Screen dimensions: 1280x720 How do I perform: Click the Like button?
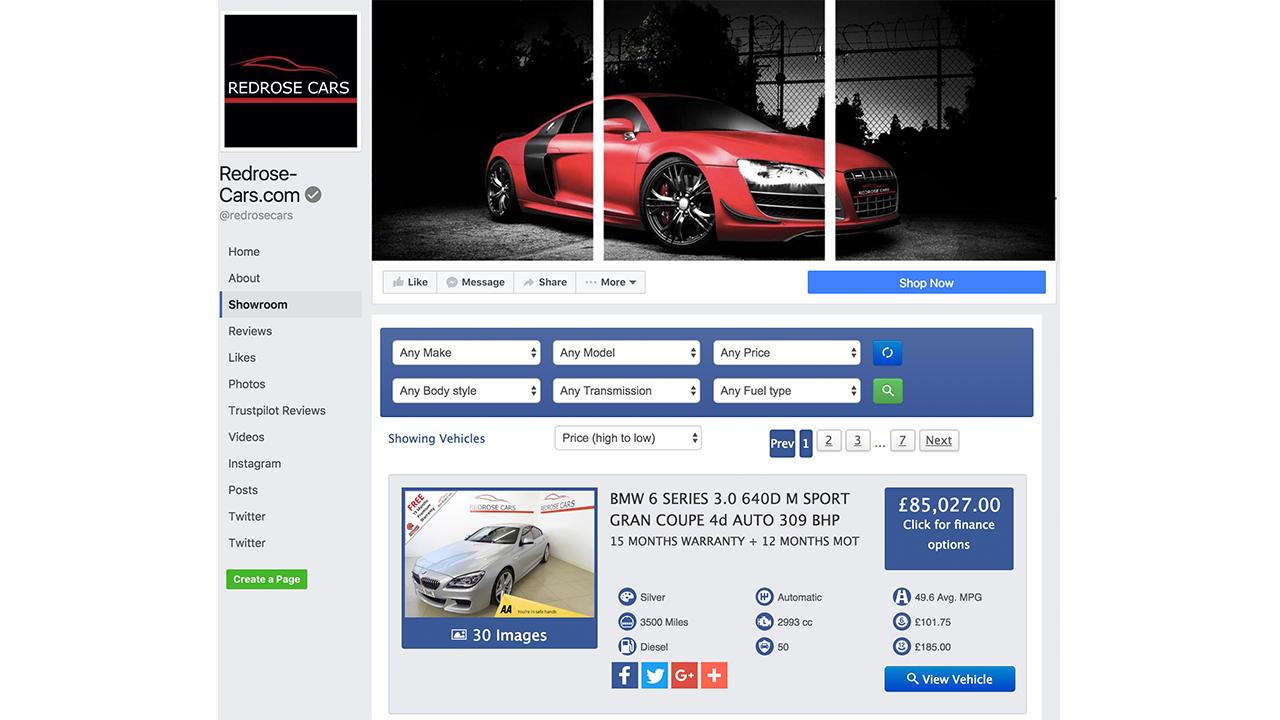point(409,282)
